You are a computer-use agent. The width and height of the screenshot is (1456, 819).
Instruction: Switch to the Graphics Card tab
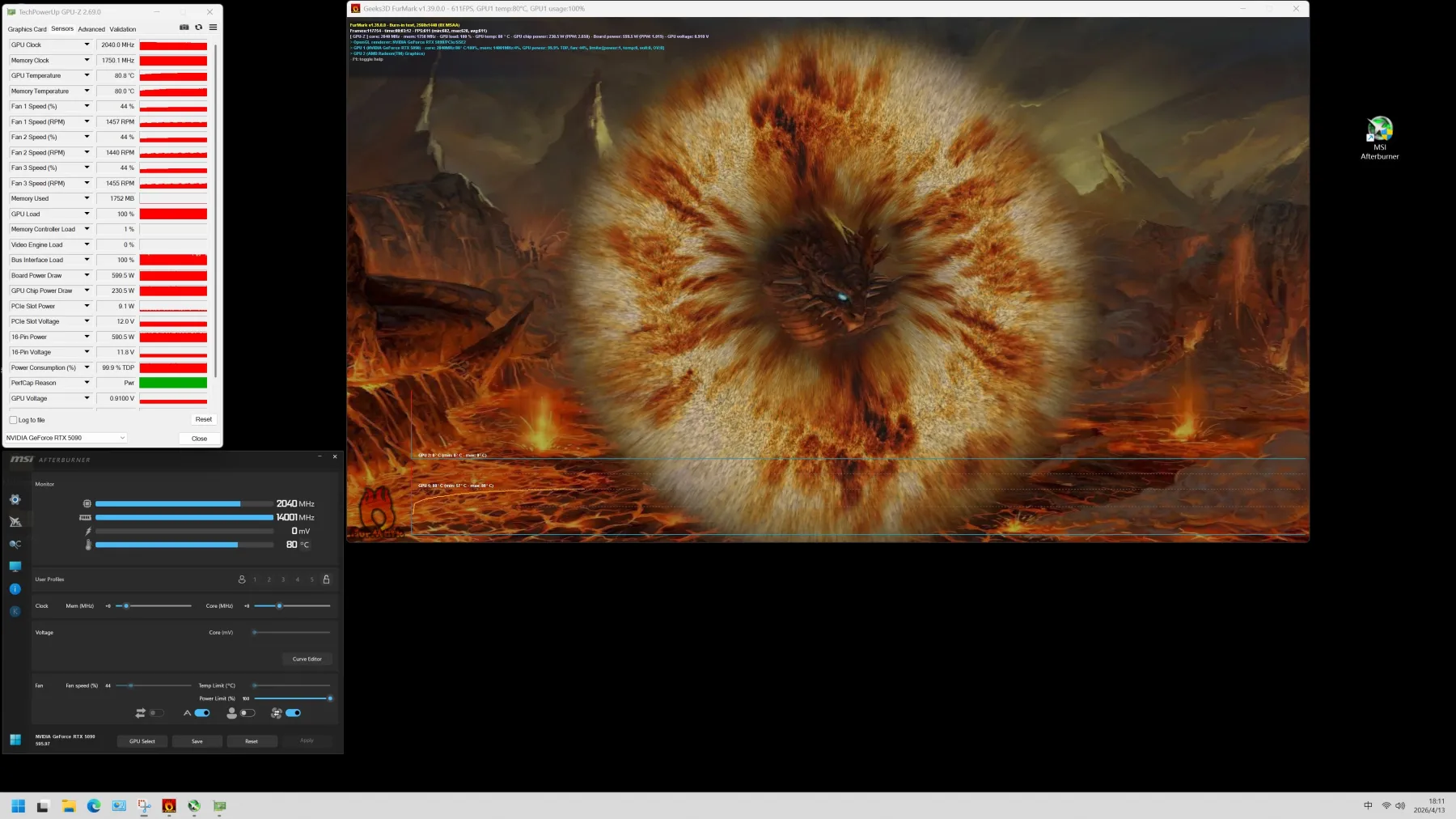point(28,29)
